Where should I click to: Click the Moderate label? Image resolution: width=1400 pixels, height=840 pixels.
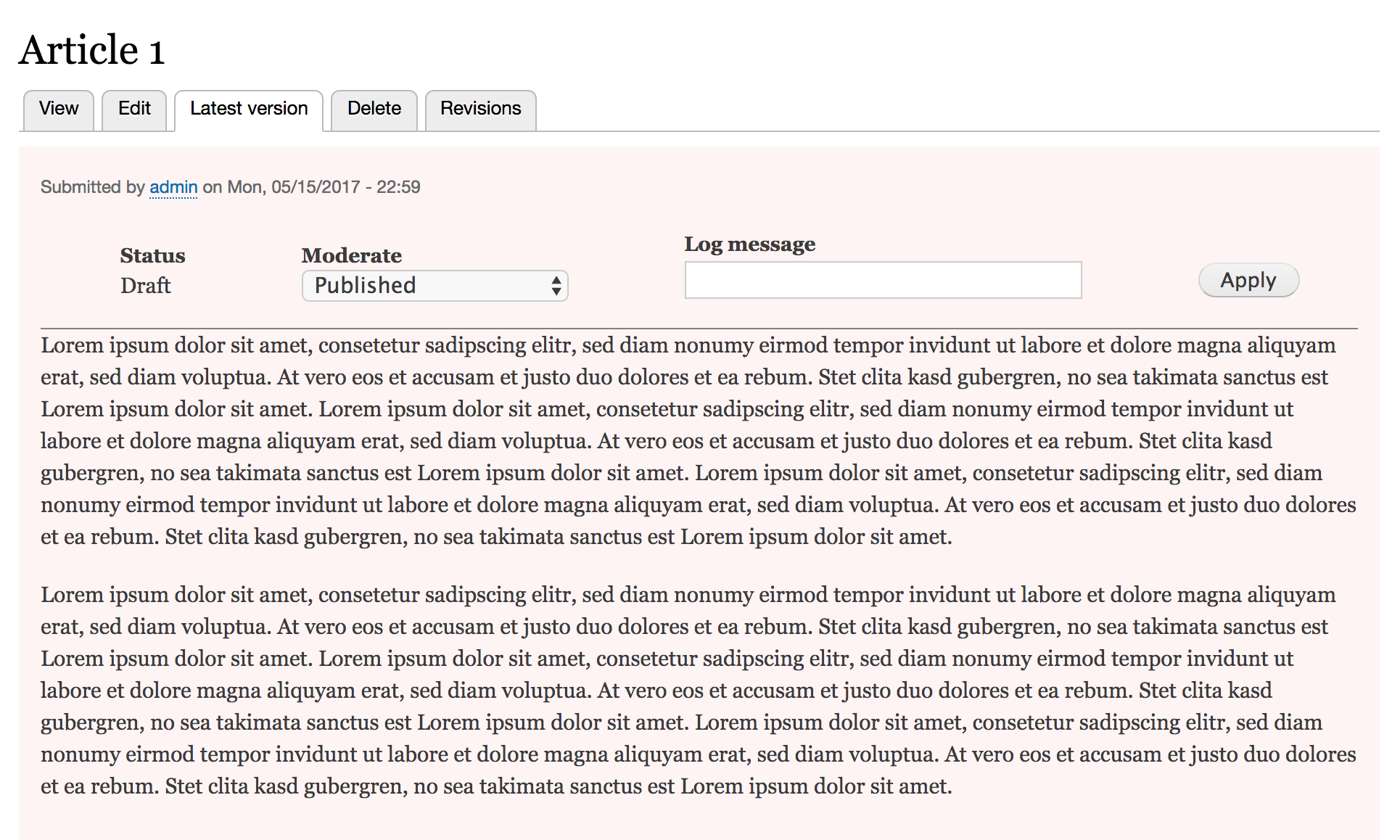(352, 255)
